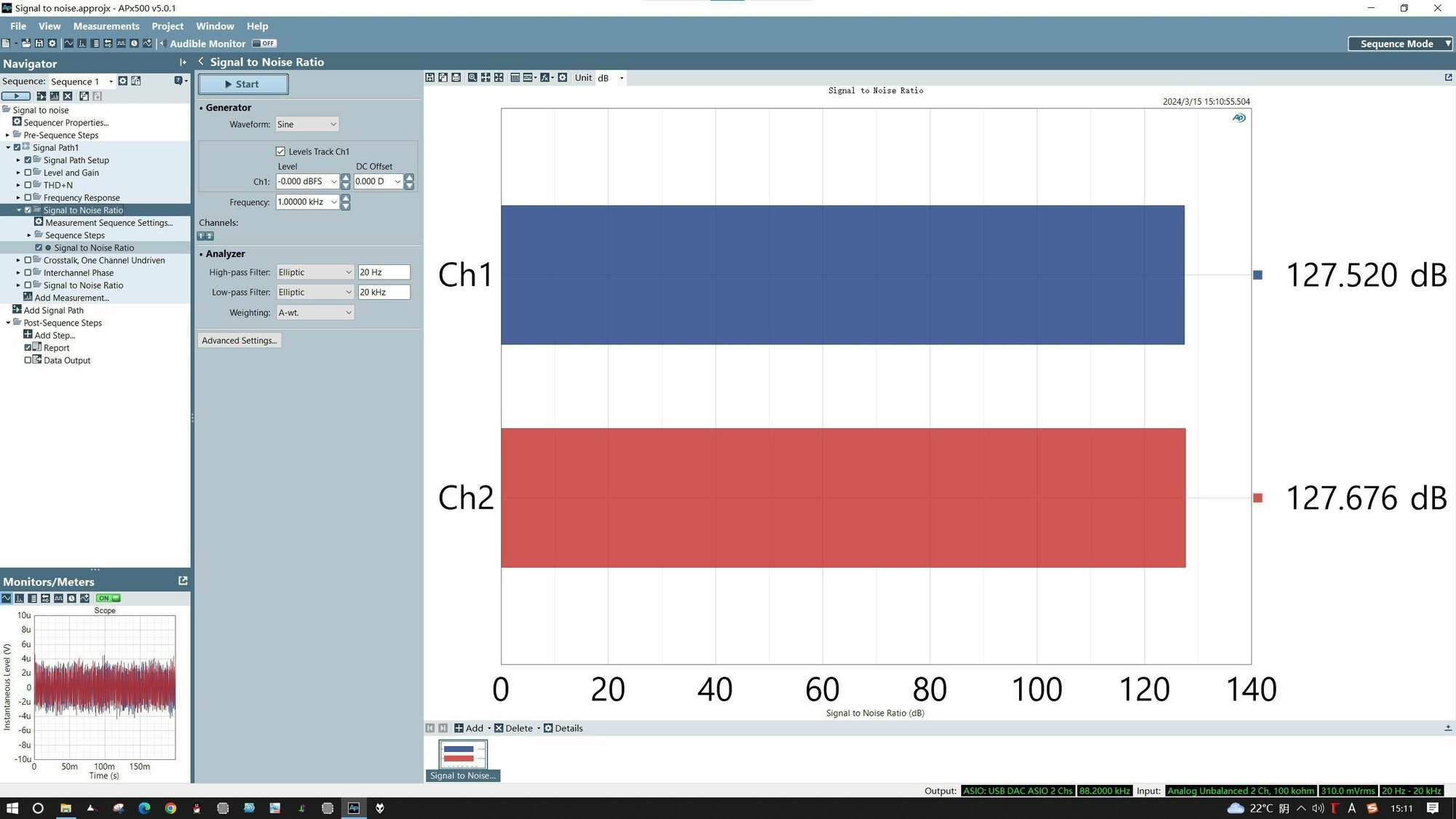Viewport: 1456px width, 819px height.
Task: Click the graph zoom magnifier icon
Action: point(472,78)
